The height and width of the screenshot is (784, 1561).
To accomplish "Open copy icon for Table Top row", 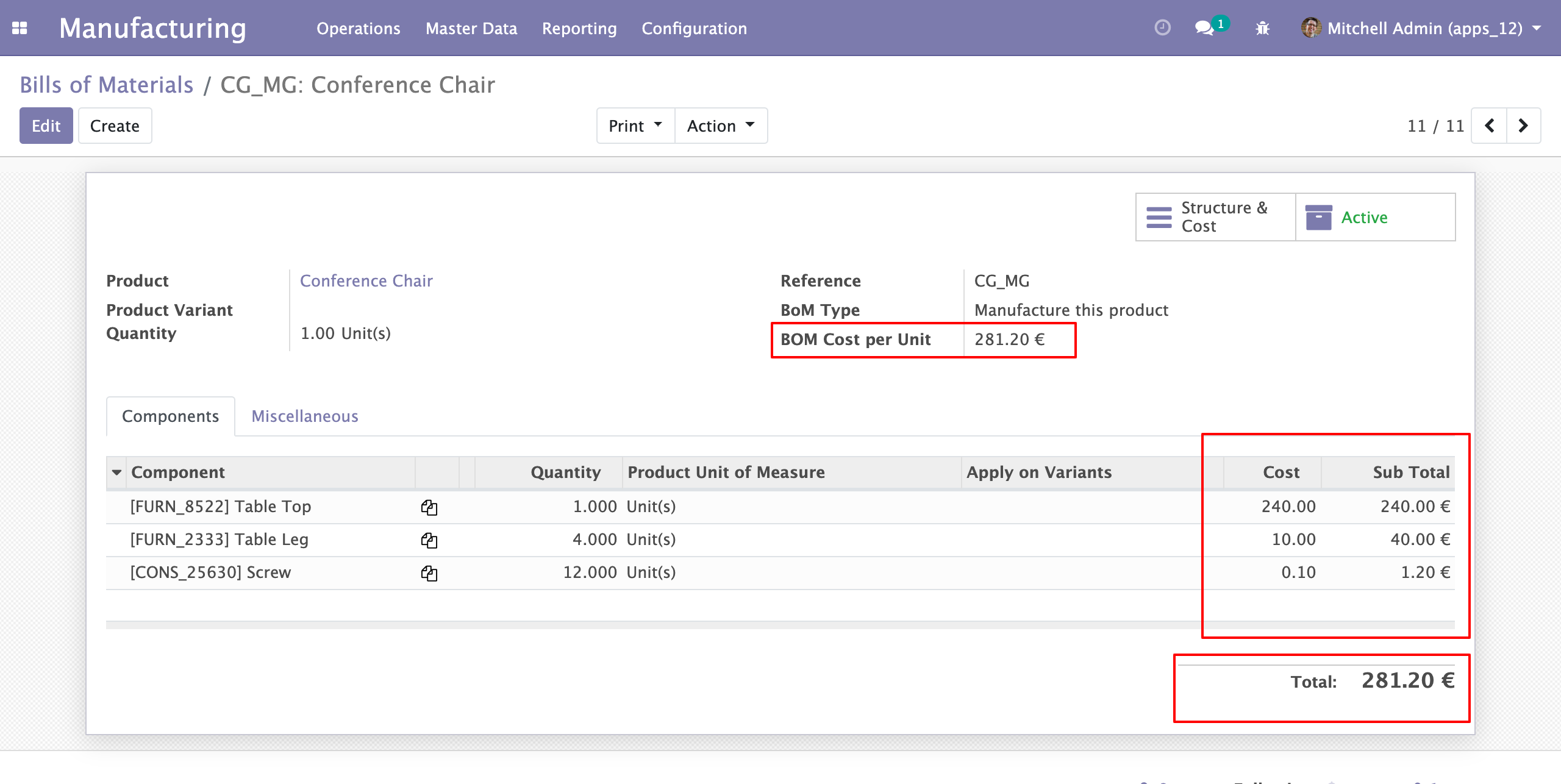I will click(x=429, y=507).
